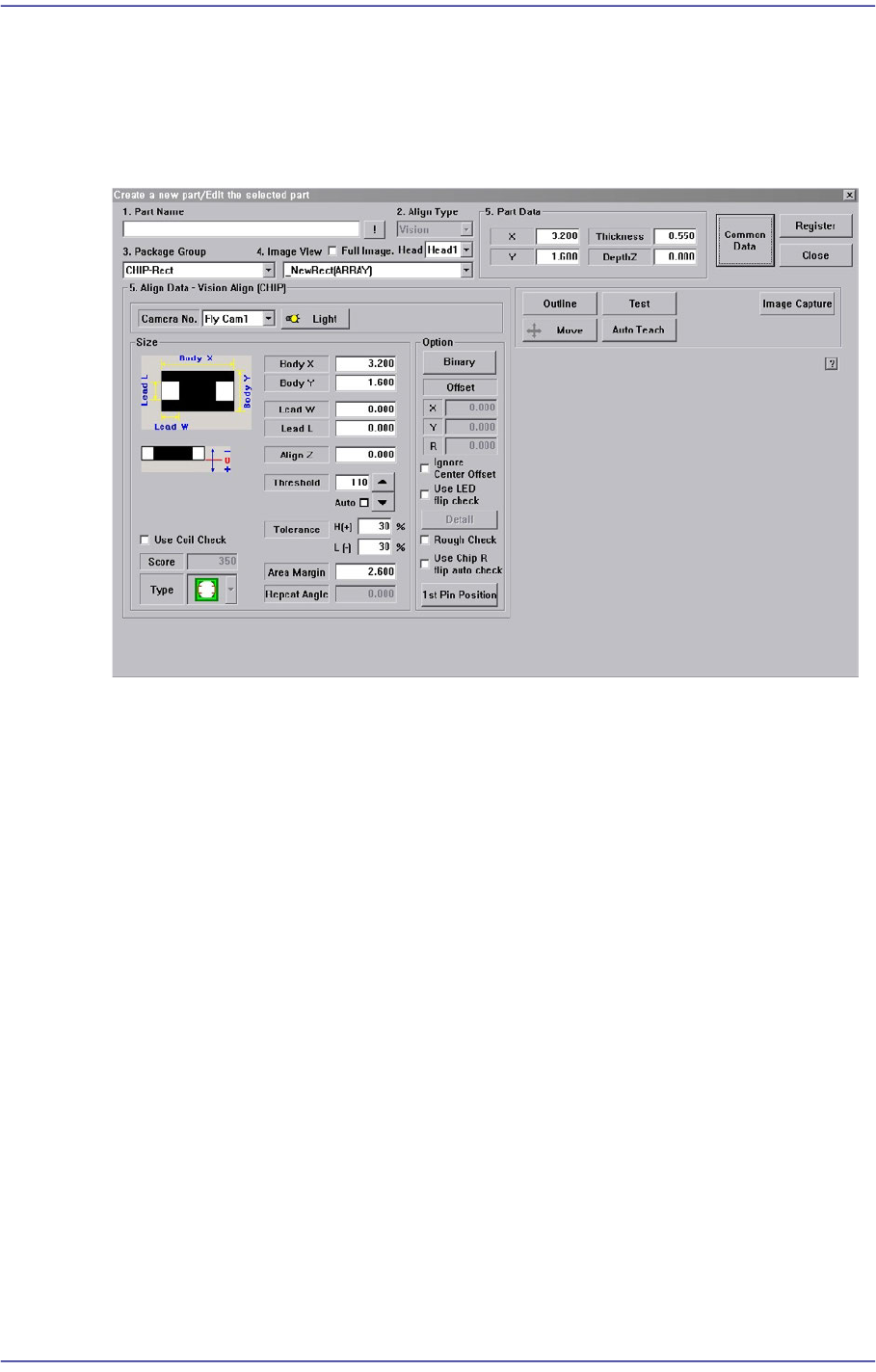Click the Move button with crosshair icon
The width and height of the screenshot is (876, 1372).
tap(560, 330)
